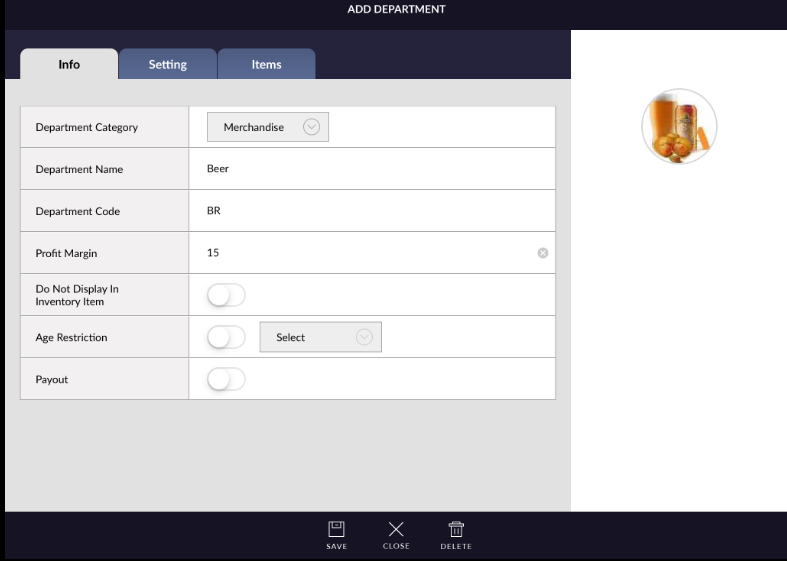Click the SAVE label in bottom bar

click(x=337, y=547)
